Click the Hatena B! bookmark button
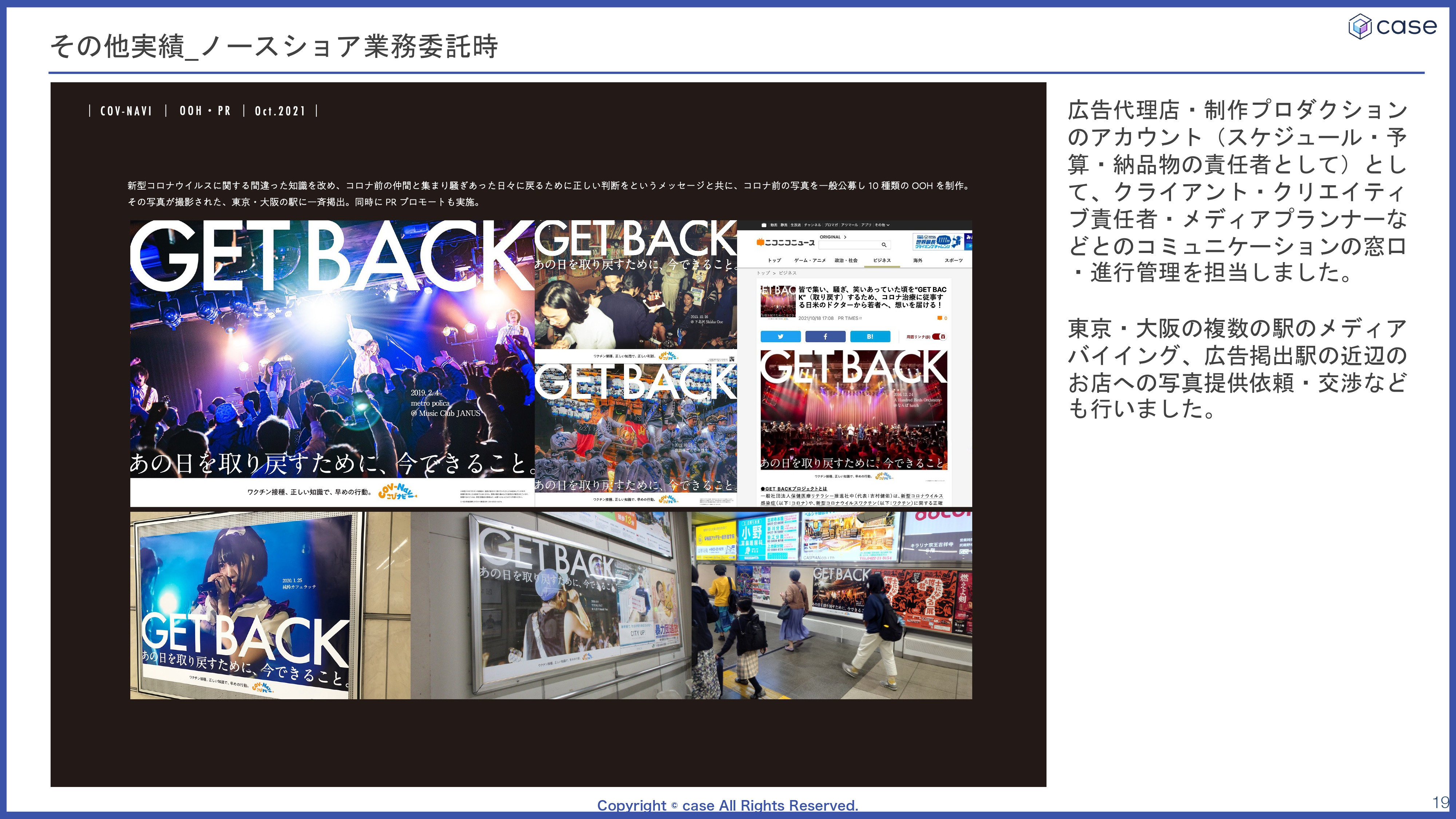 click(870, 337)
